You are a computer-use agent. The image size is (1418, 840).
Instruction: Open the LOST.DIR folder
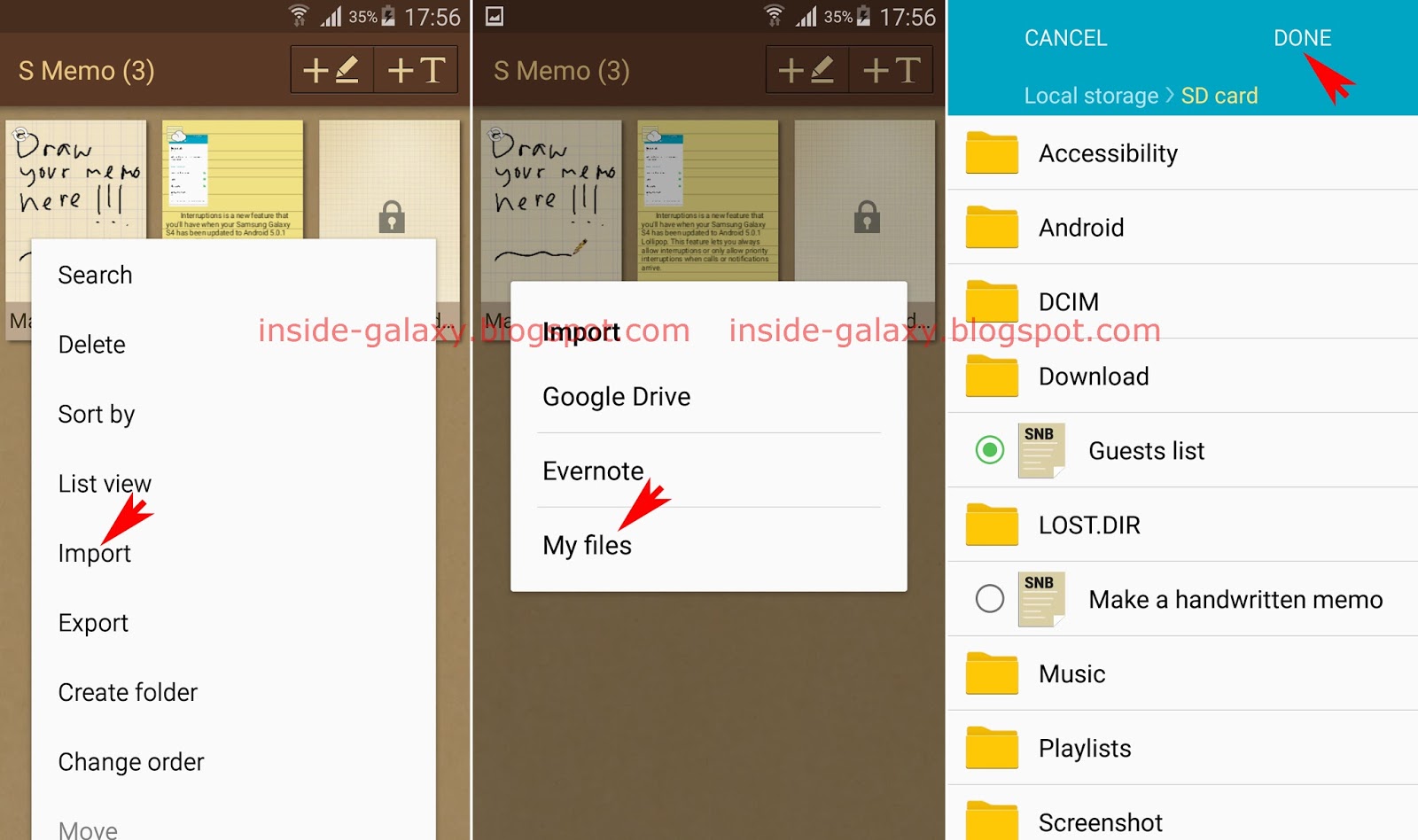(1183, 525)
